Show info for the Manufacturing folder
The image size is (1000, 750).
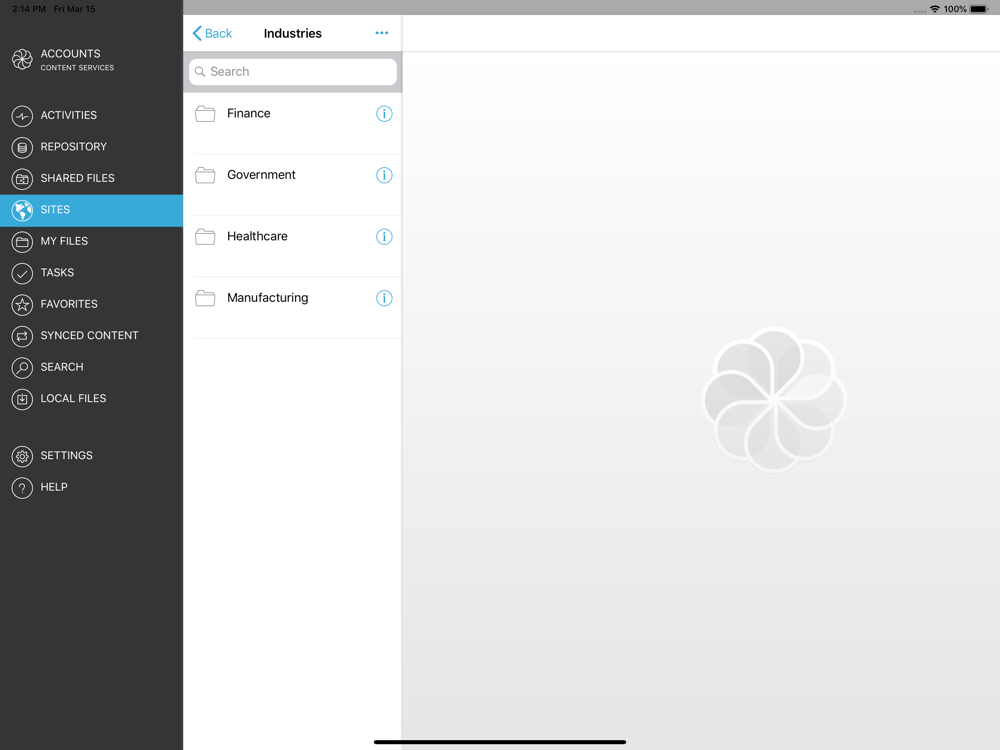point(384,298)
